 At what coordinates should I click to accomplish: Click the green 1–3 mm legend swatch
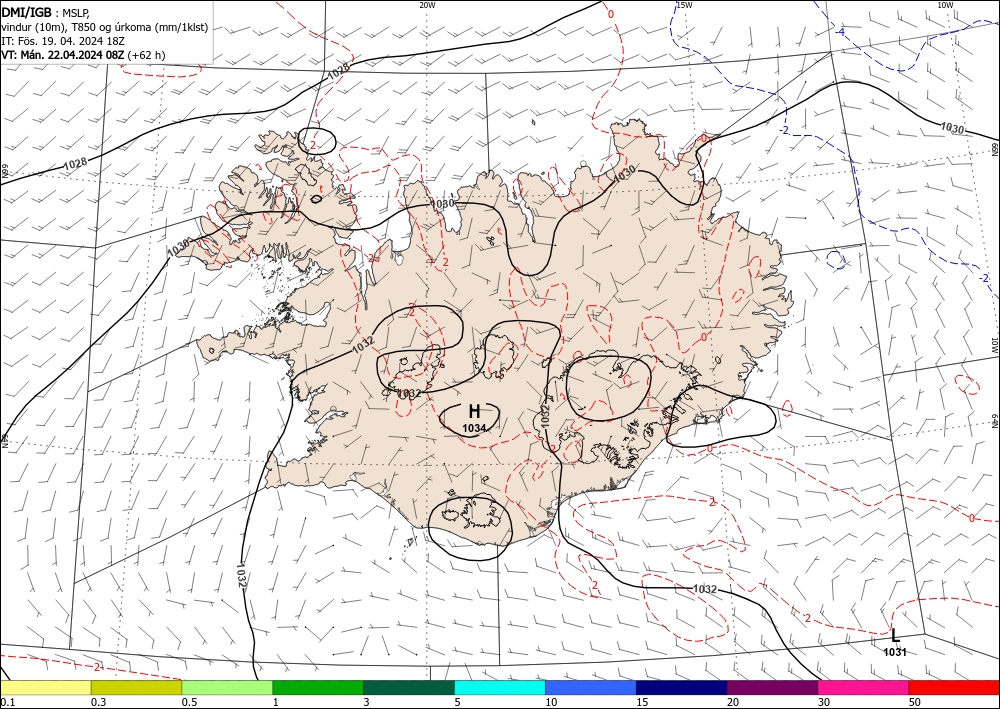point(318,687)
